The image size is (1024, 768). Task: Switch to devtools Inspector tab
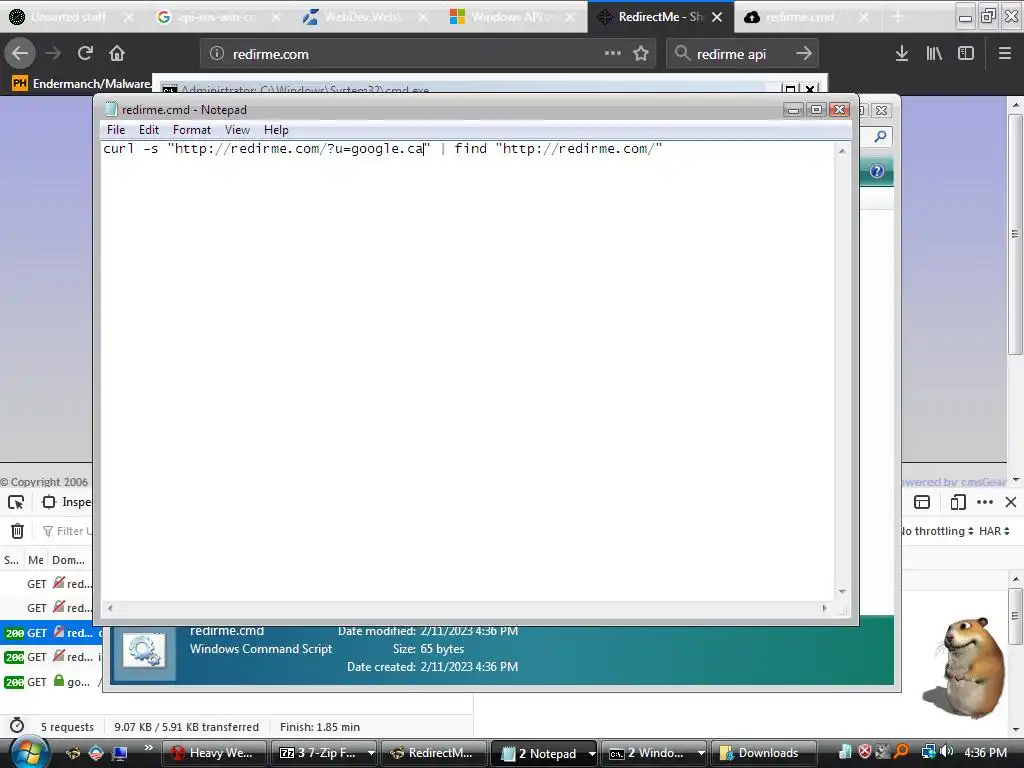click(67, 502)
